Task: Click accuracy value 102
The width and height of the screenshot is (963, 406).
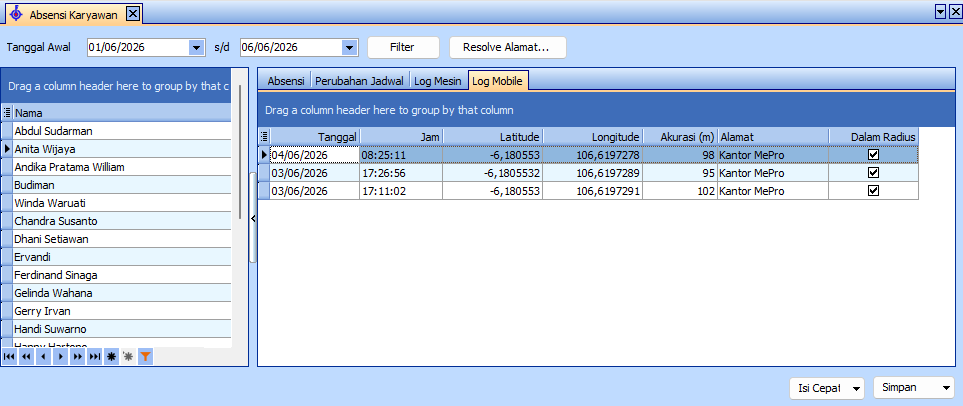Action: click(680, 191)
